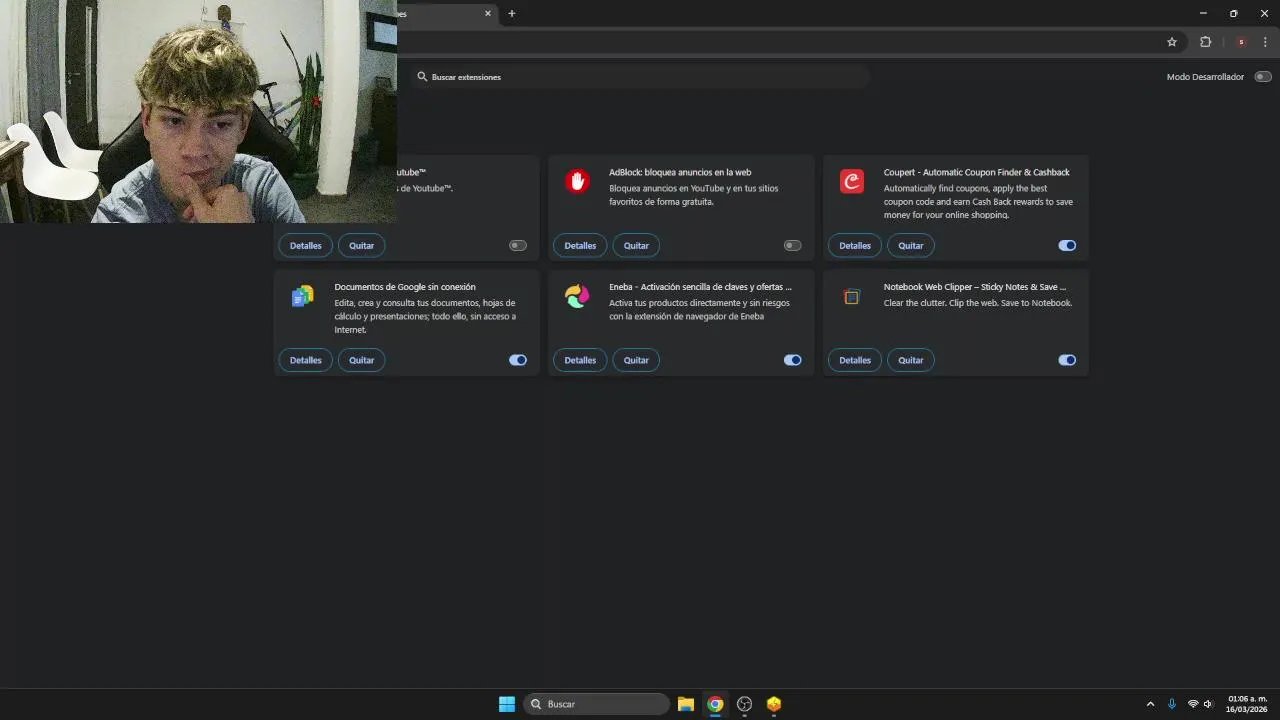Viewport: 1280px width, 720px height.
Task: Click the Chrome icon in the taskbar
Action: (x=715, y=704)
